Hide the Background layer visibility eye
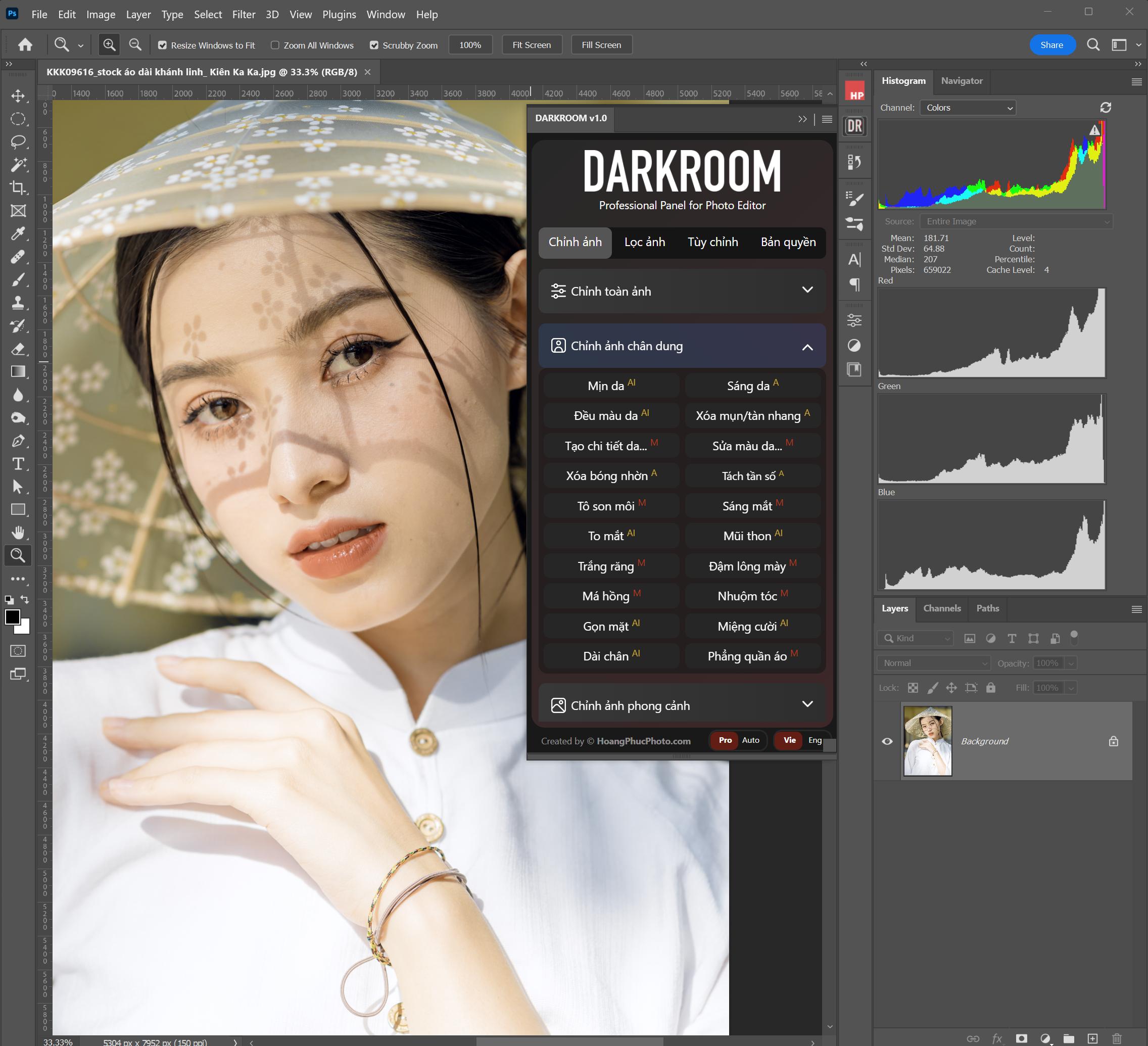This screenshot has width=1148, height=1046. tap(887, 741)
